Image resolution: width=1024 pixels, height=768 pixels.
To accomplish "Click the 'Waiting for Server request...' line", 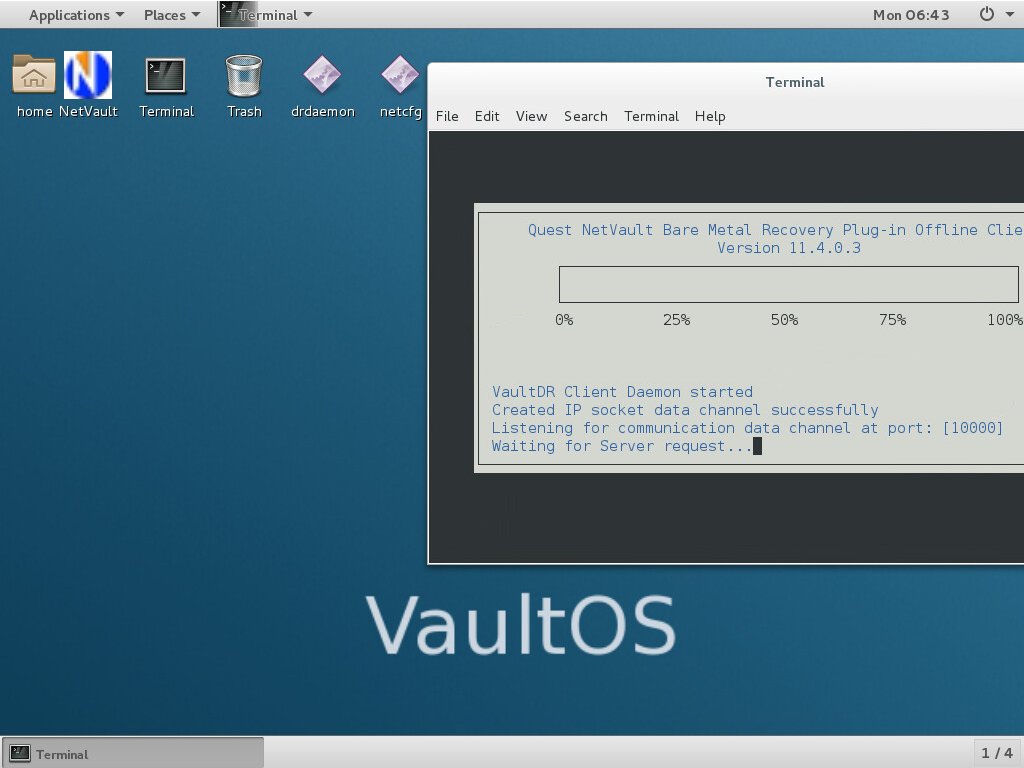I will (x=622, y=446).
